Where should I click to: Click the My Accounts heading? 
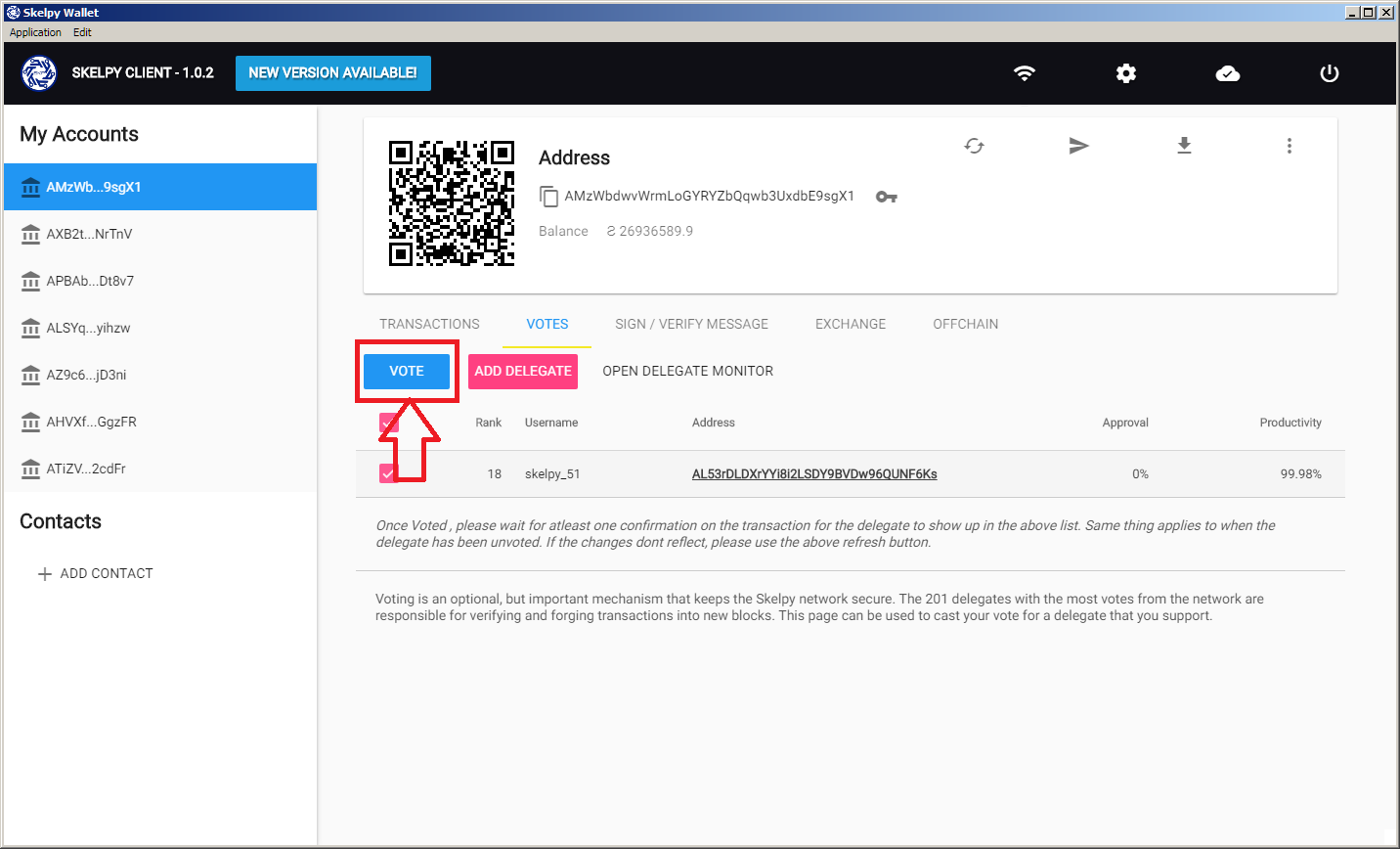79,134
